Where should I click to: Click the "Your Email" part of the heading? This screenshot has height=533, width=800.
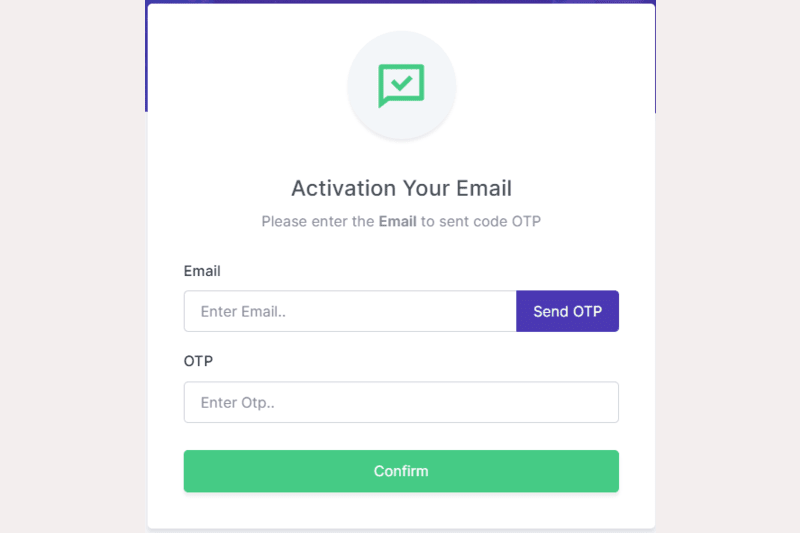(457, 188)
